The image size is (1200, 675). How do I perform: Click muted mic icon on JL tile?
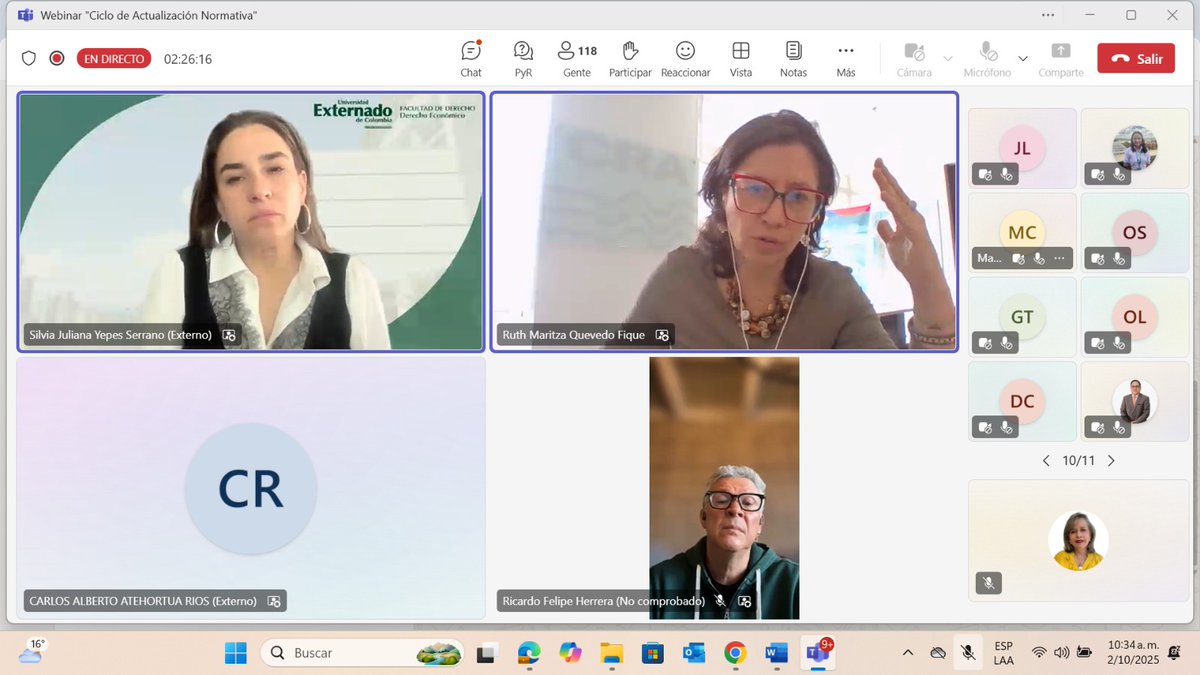(1007, 174)
